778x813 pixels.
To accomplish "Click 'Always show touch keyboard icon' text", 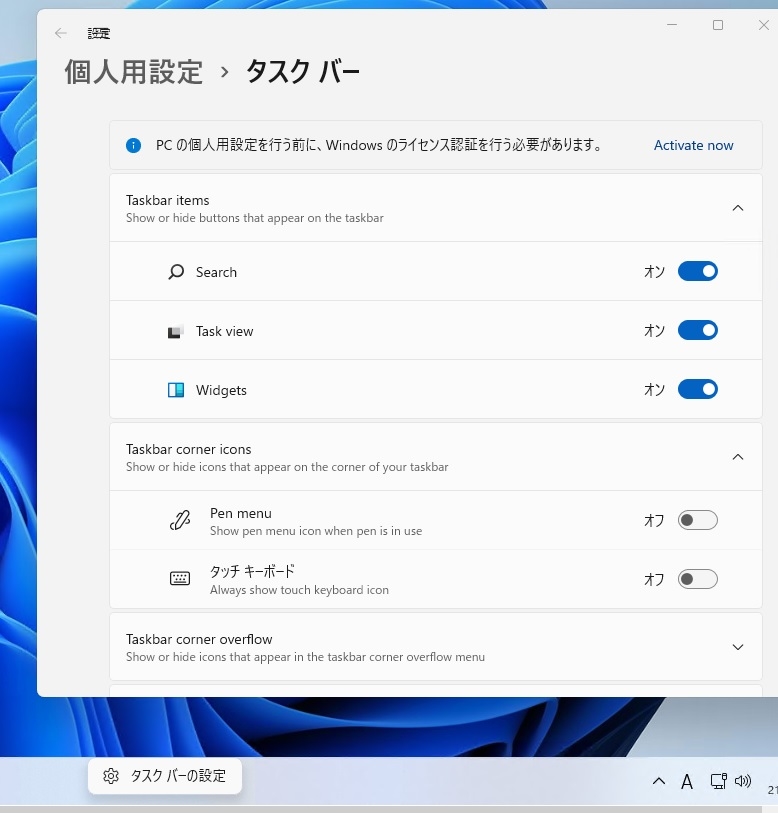I will (x=299, y=590).
